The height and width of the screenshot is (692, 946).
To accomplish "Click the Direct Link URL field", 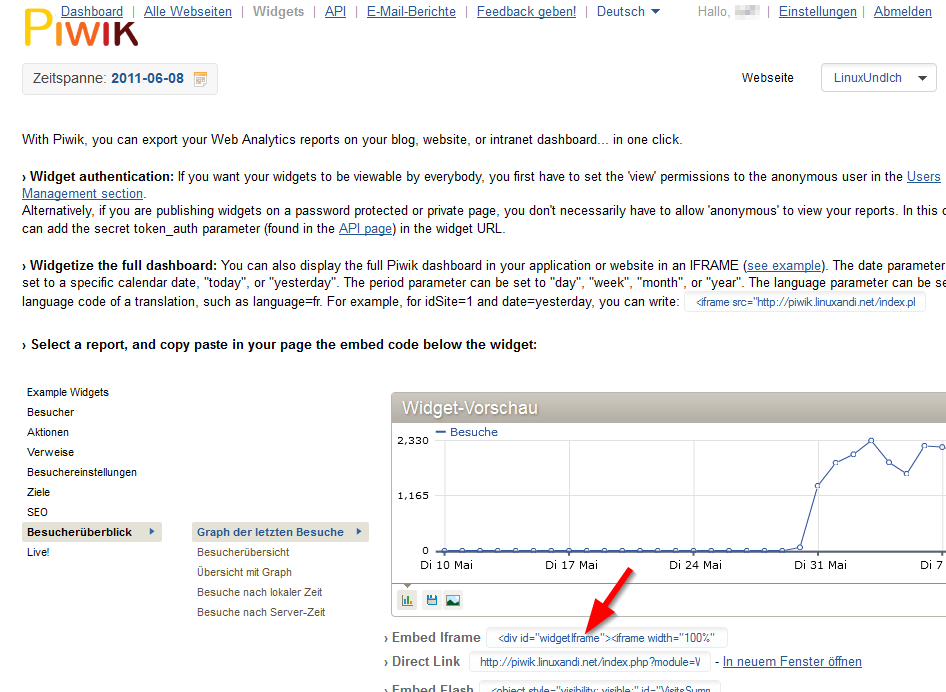I will [x=589, y=662].
